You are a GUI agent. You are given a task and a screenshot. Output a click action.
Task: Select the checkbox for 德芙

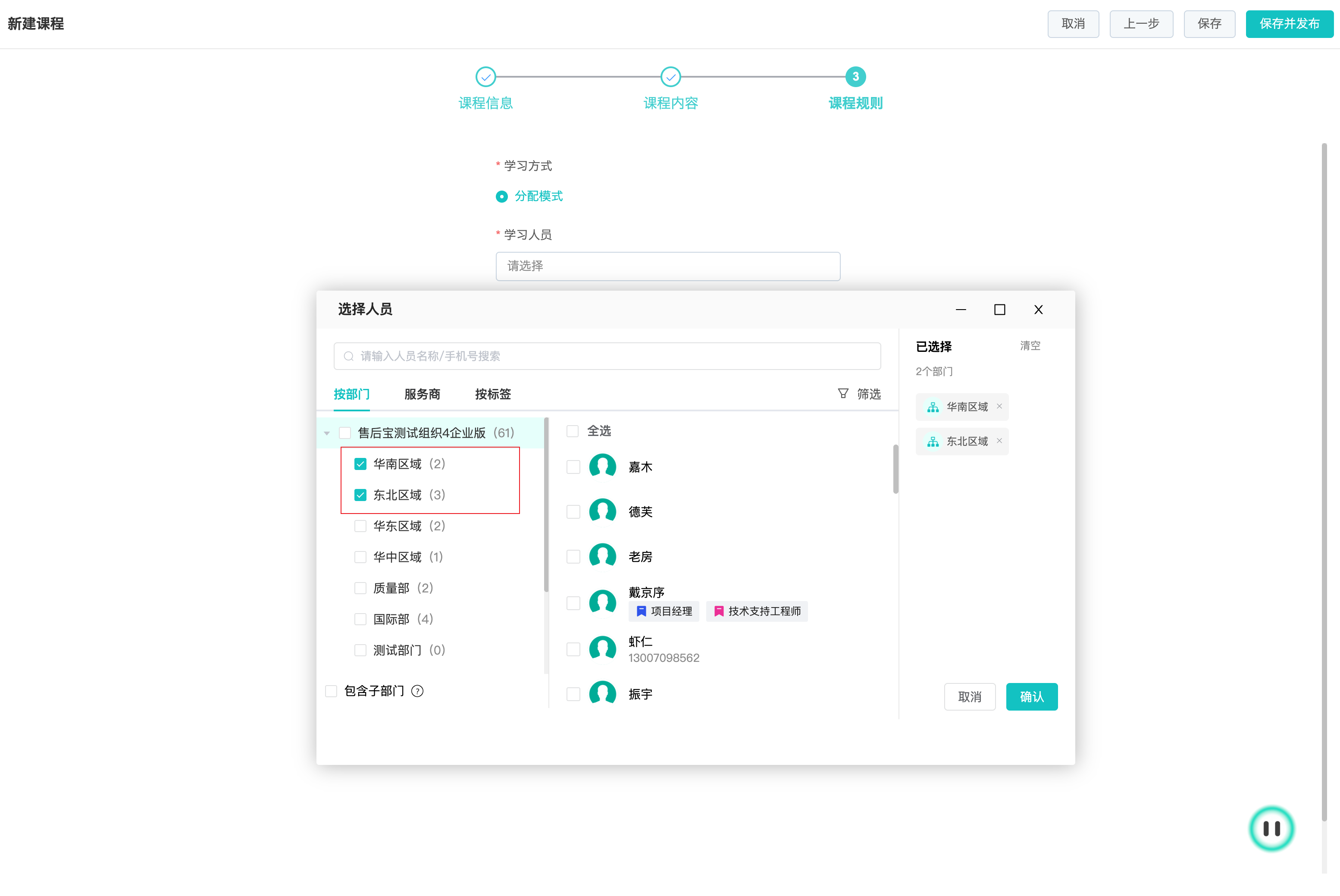pyautogui.click(x=573, y=511)
